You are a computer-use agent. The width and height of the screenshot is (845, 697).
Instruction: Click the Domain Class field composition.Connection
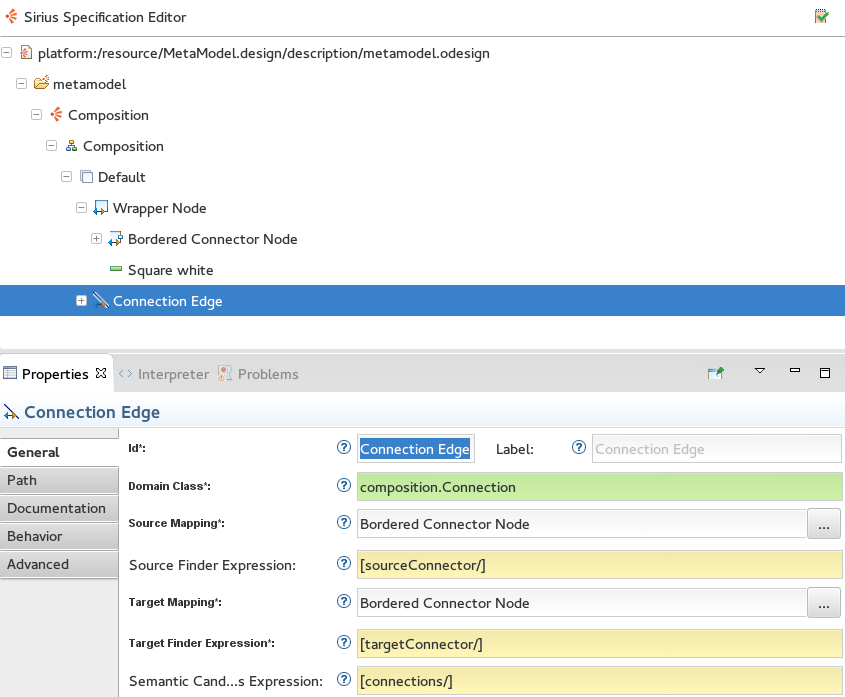click(x=600, y=486)
